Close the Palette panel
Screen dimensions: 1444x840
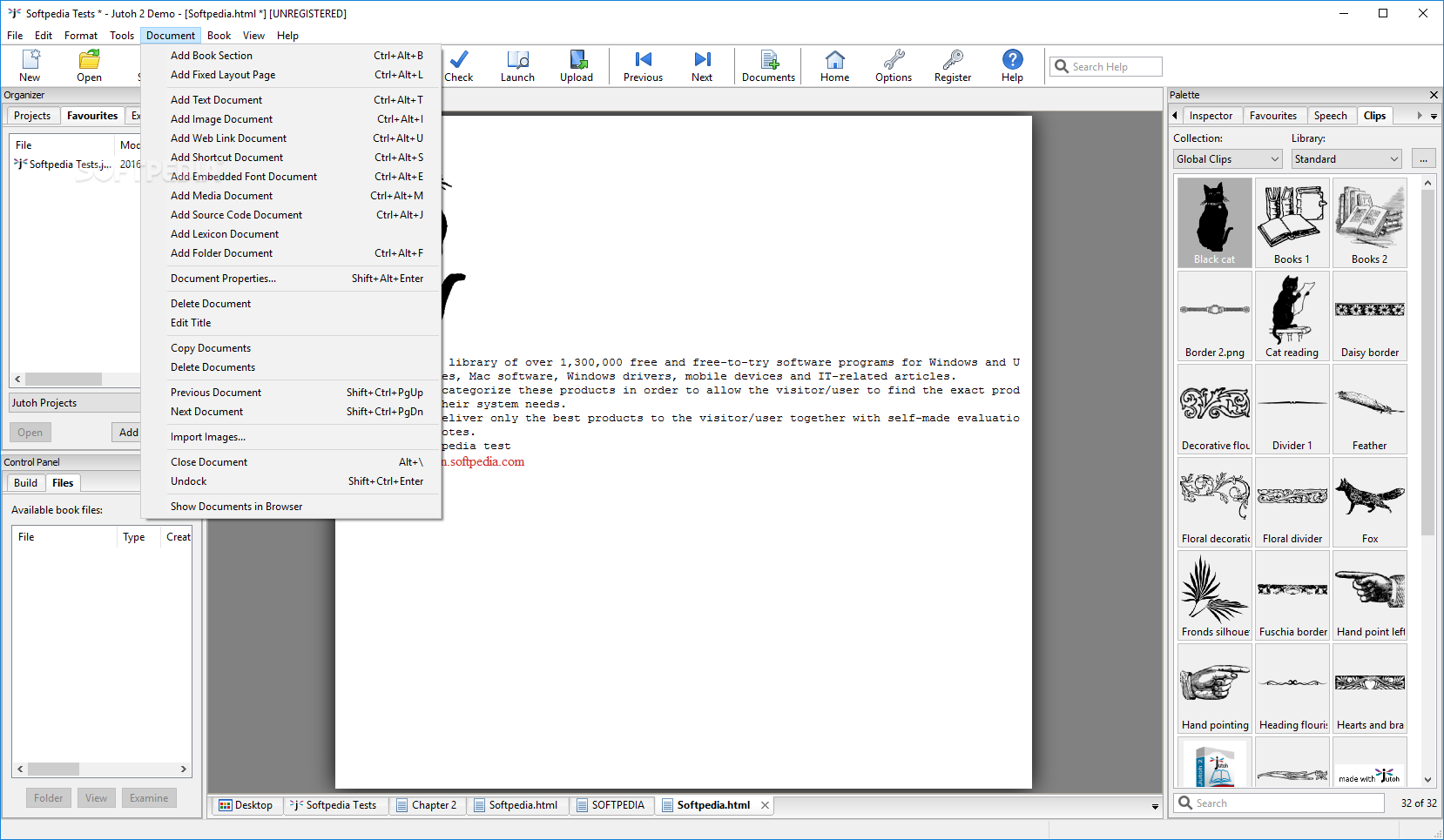pyautogui.click(x=1434, y=95)
